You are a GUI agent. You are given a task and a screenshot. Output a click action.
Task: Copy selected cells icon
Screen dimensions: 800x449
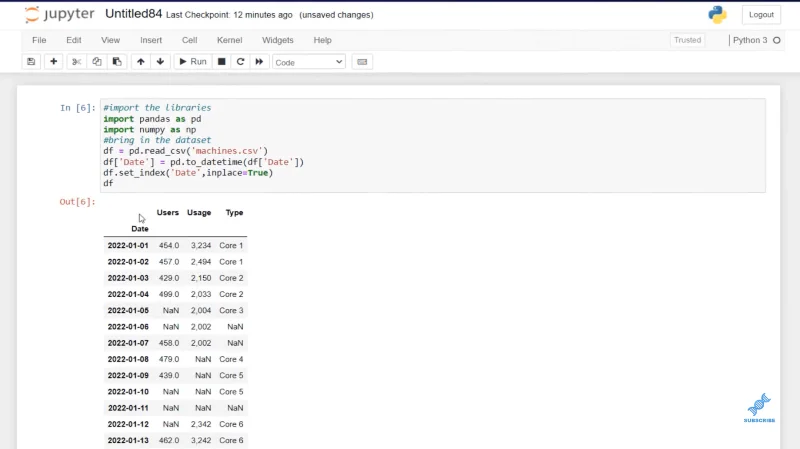96,62
